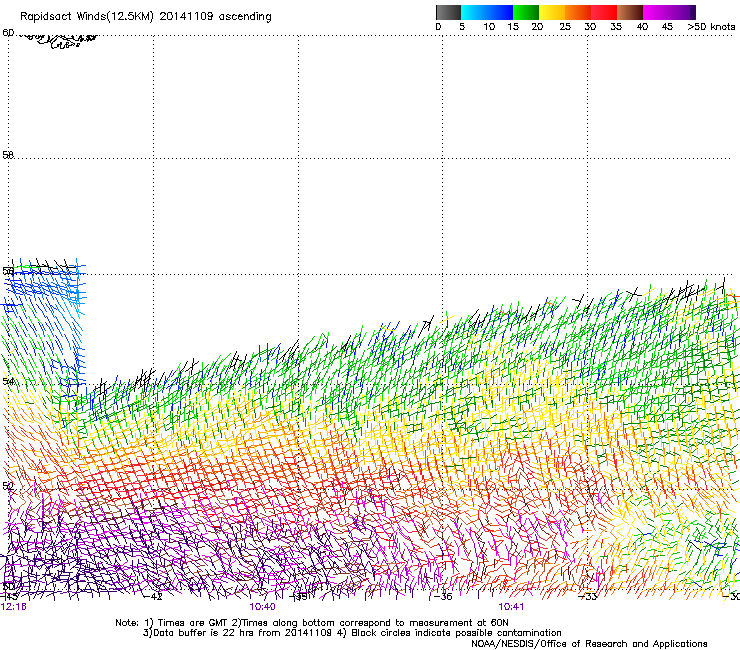Click the longitude label '-42' on bottom axis
Viewport: 740px width, 650px height.
(153, 597)
